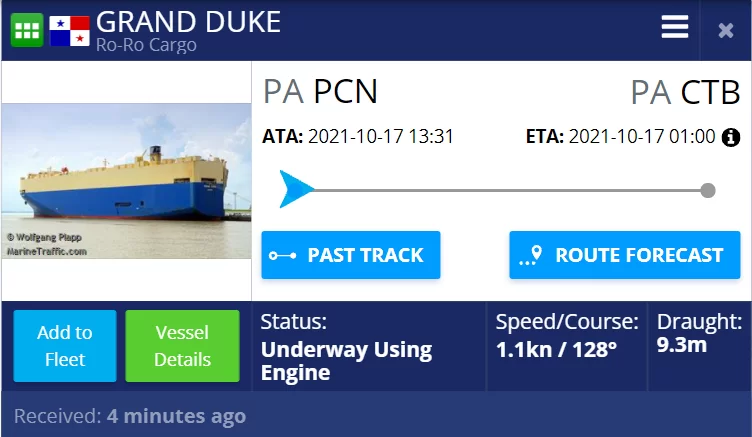Show the vessel's Past Track
This screenshot has width=752, height=437.
point(351,255)
